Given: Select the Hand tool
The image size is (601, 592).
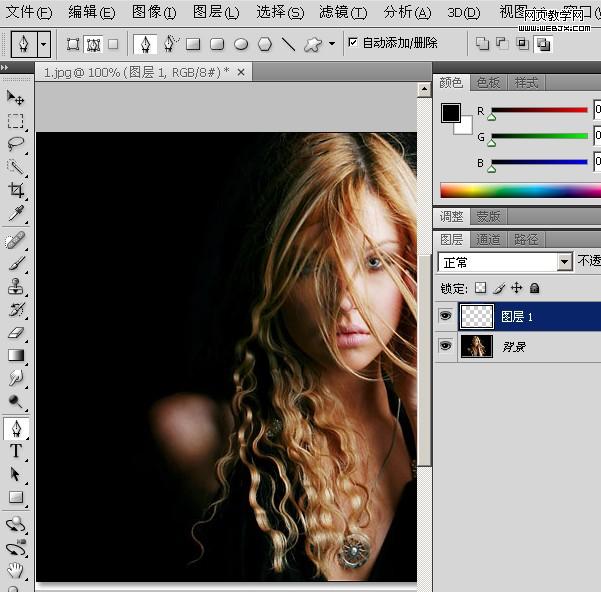Looking at the screenshot, I should click(16, 570).
